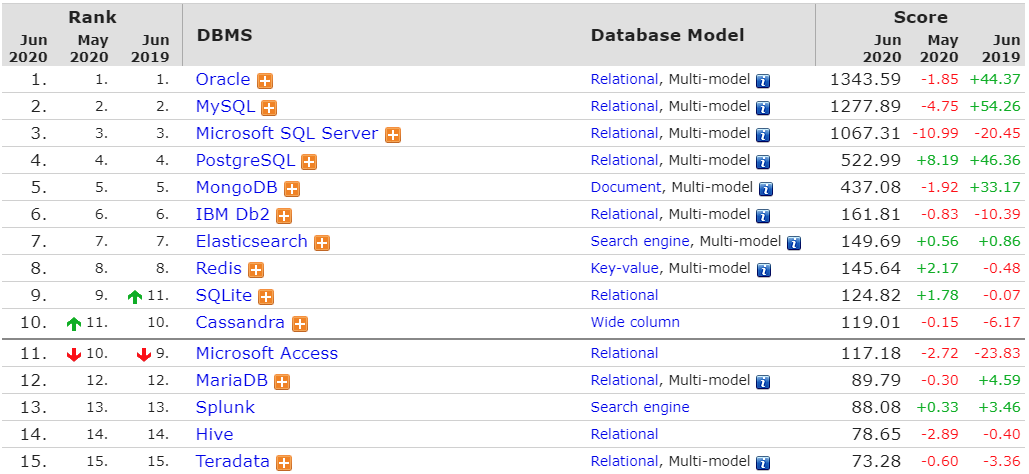Click the Score column header
The height and width of the screenshot is (474, 1029).
[x=920, y=17]
